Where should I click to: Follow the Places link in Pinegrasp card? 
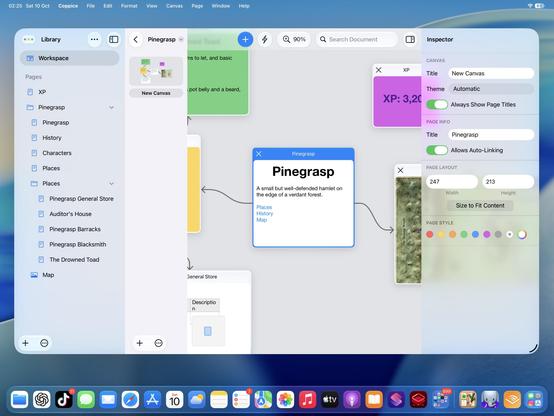[264, 207]
